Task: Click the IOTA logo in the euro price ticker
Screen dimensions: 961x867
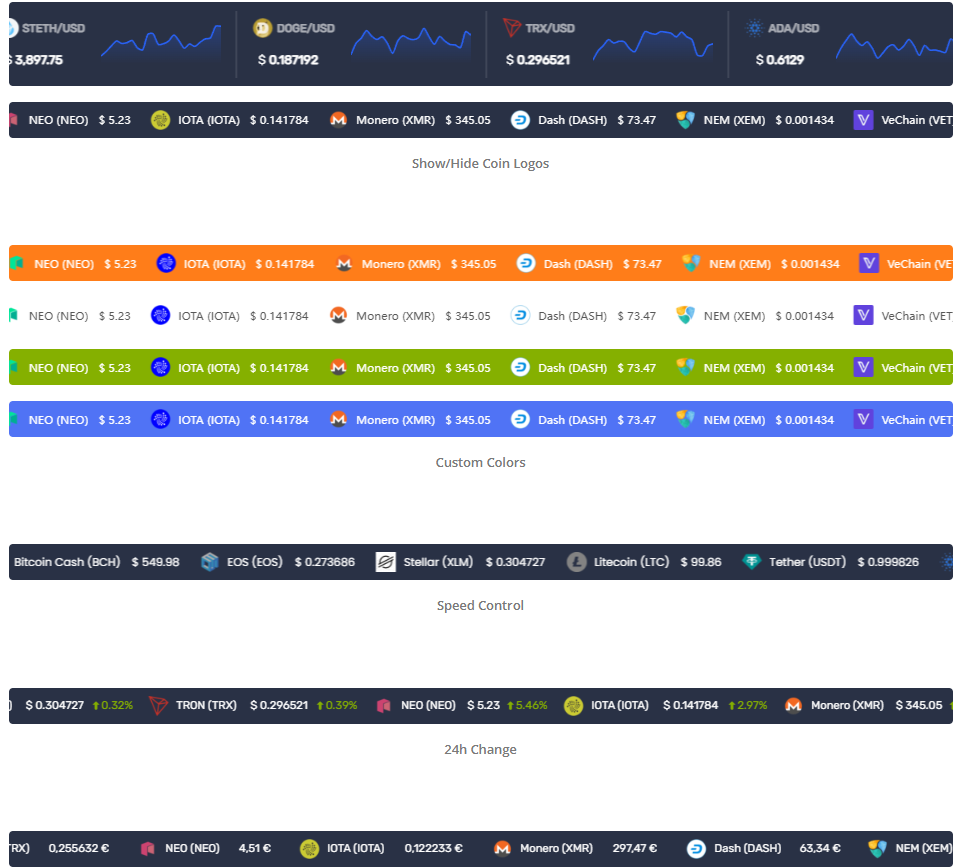Action: click(x=310, y=848)
